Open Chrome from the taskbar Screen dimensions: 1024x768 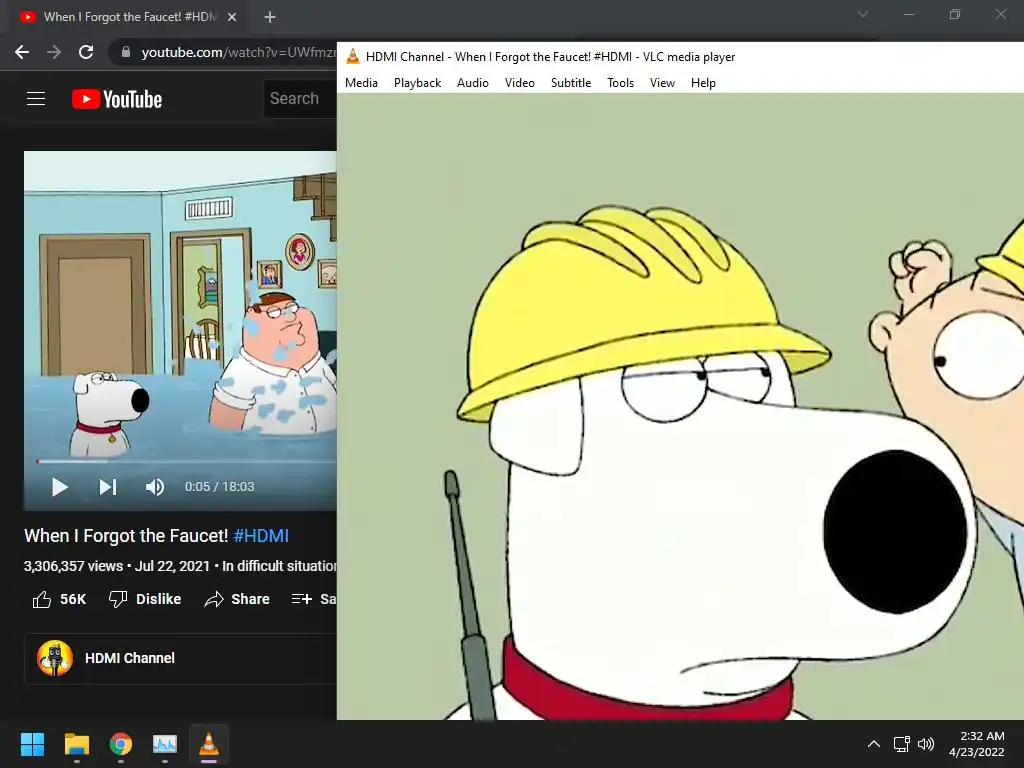click(121, 744)
